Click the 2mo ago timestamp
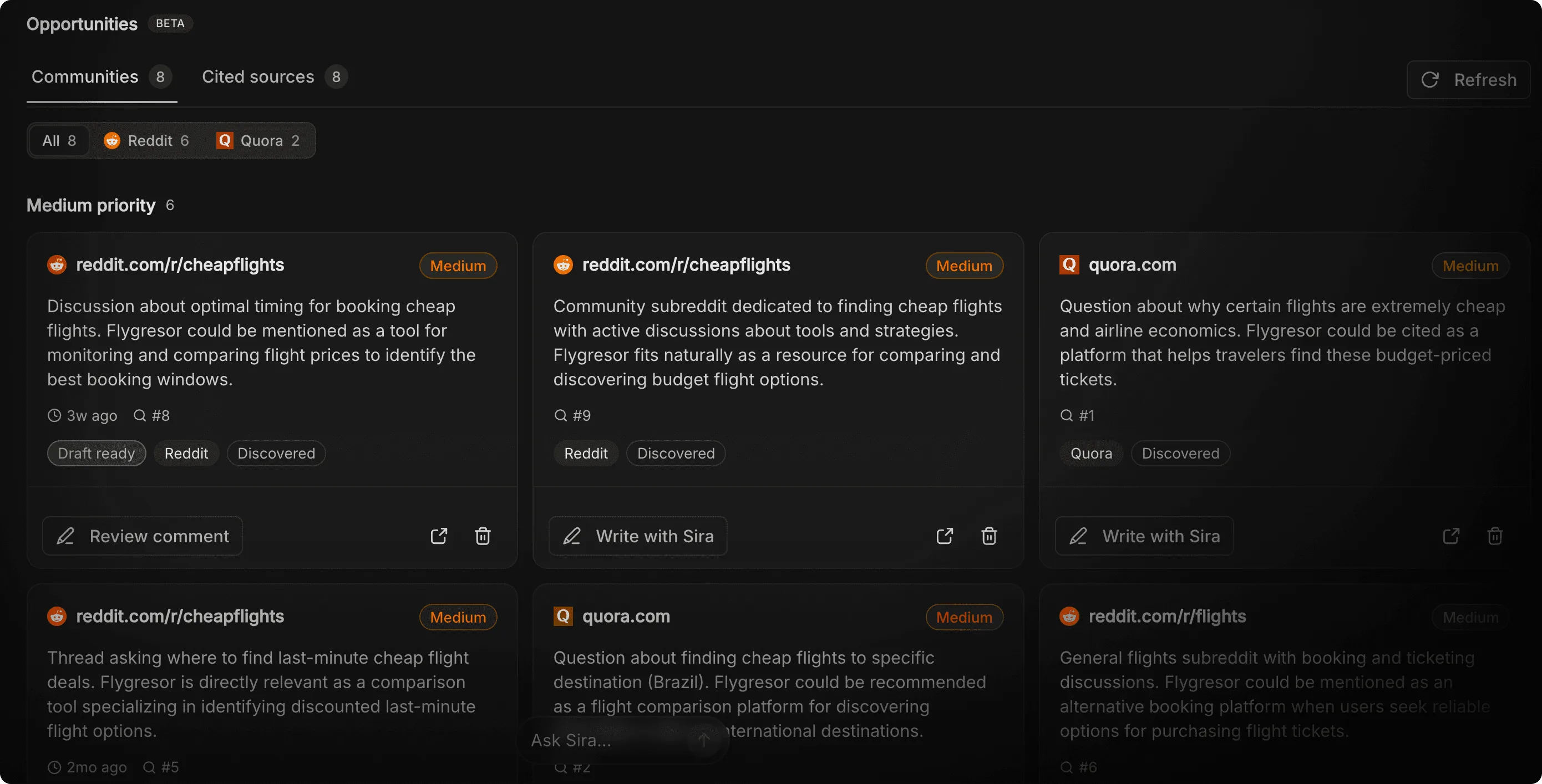This screenshot has height=784, width=1542. (x=88, y=767)
